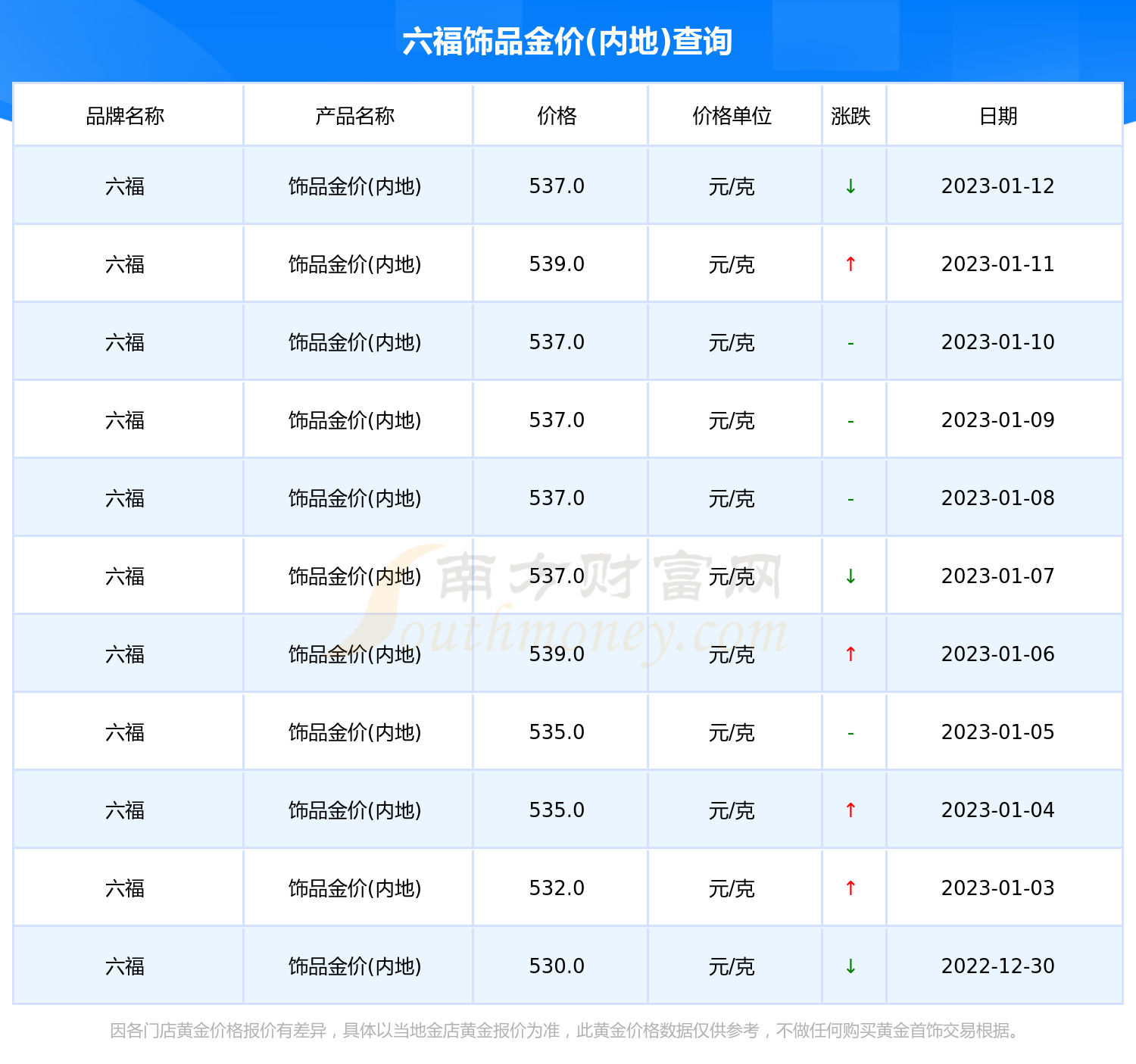This screenshot has width=1136, height=1064.
Task: Click brand 六福 in the 2023-01-05 row
Action: click(x=125, y=732)
